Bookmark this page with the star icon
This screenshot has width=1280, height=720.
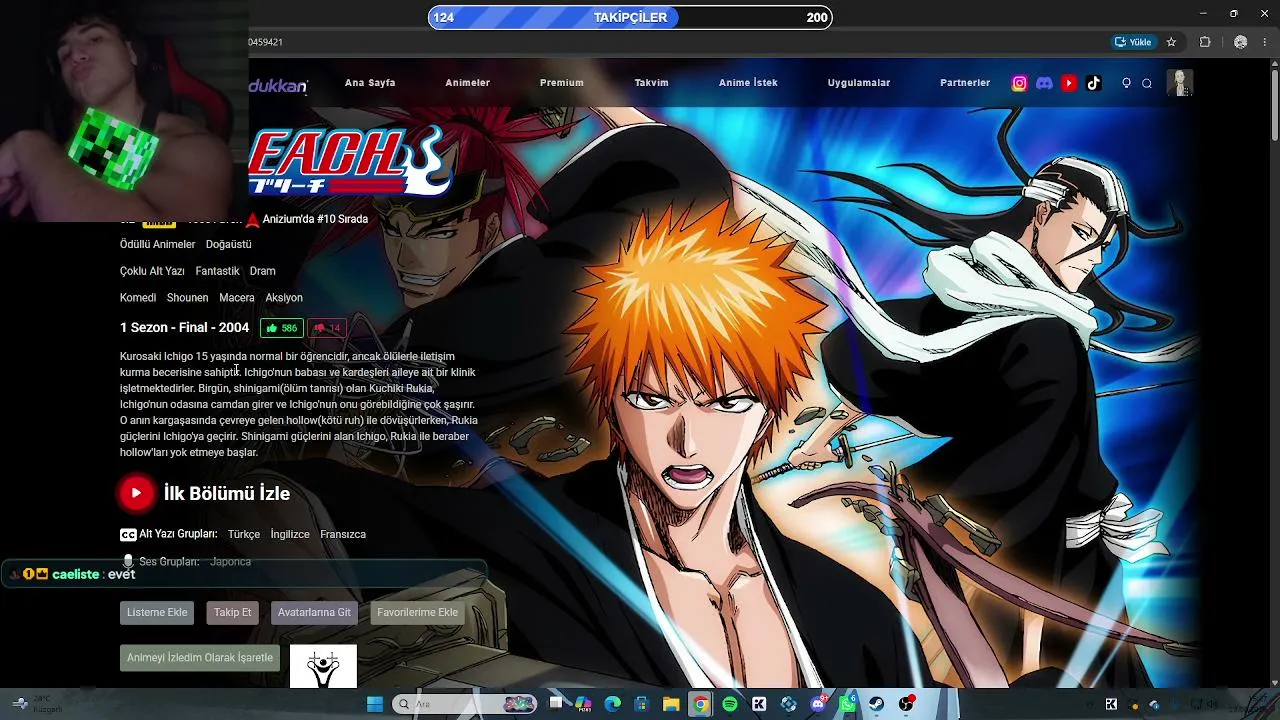(x=1171, y=42)
